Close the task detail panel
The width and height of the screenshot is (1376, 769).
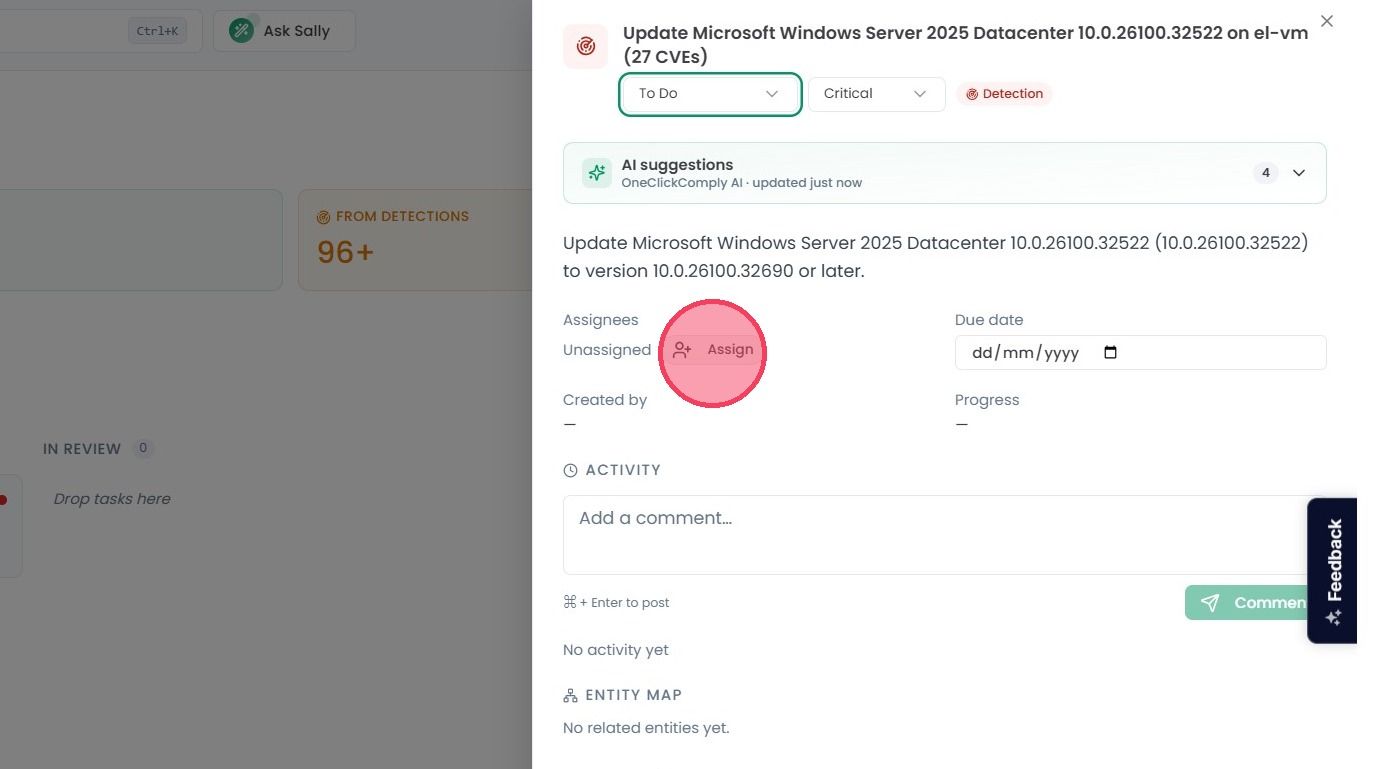[x=1326, y=21]
